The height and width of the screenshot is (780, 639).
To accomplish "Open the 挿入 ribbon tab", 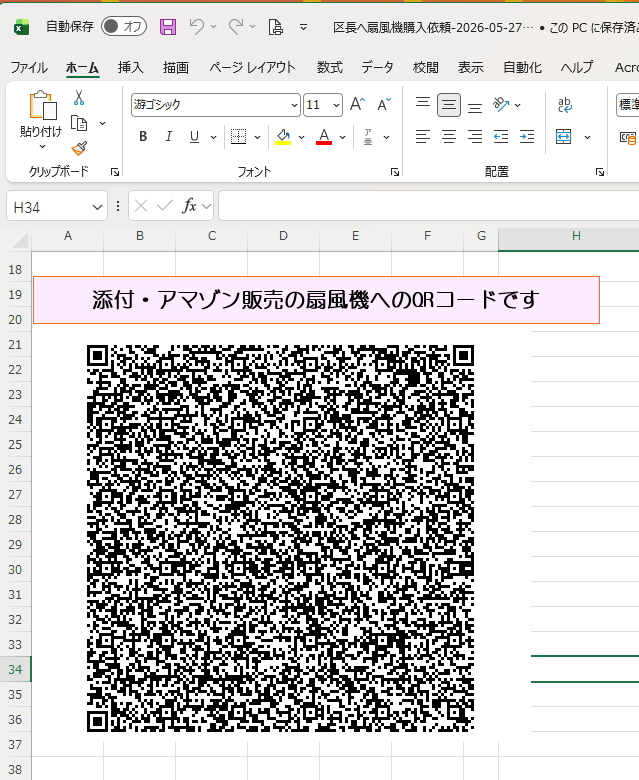I will [130, 67].
